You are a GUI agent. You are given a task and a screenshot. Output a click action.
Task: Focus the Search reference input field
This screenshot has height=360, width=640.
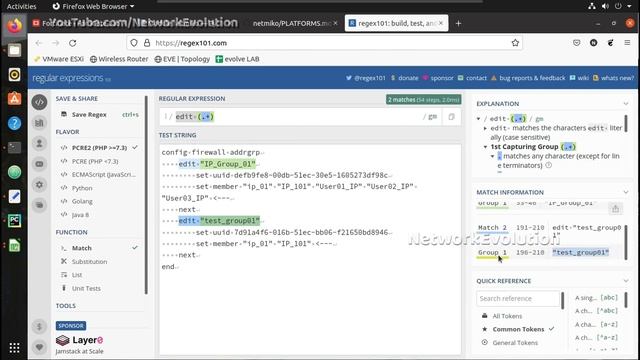(518, 298)
